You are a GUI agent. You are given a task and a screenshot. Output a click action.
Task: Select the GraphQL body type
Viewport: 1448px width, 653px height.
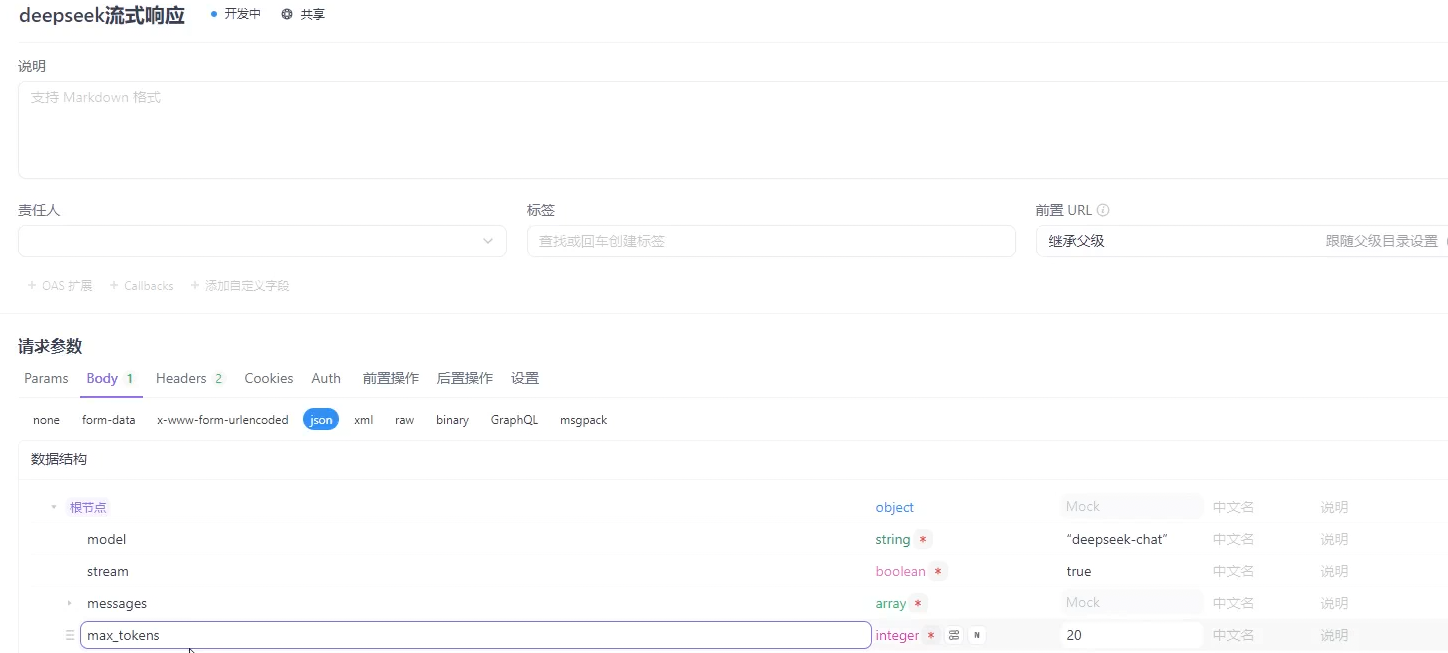514,420
